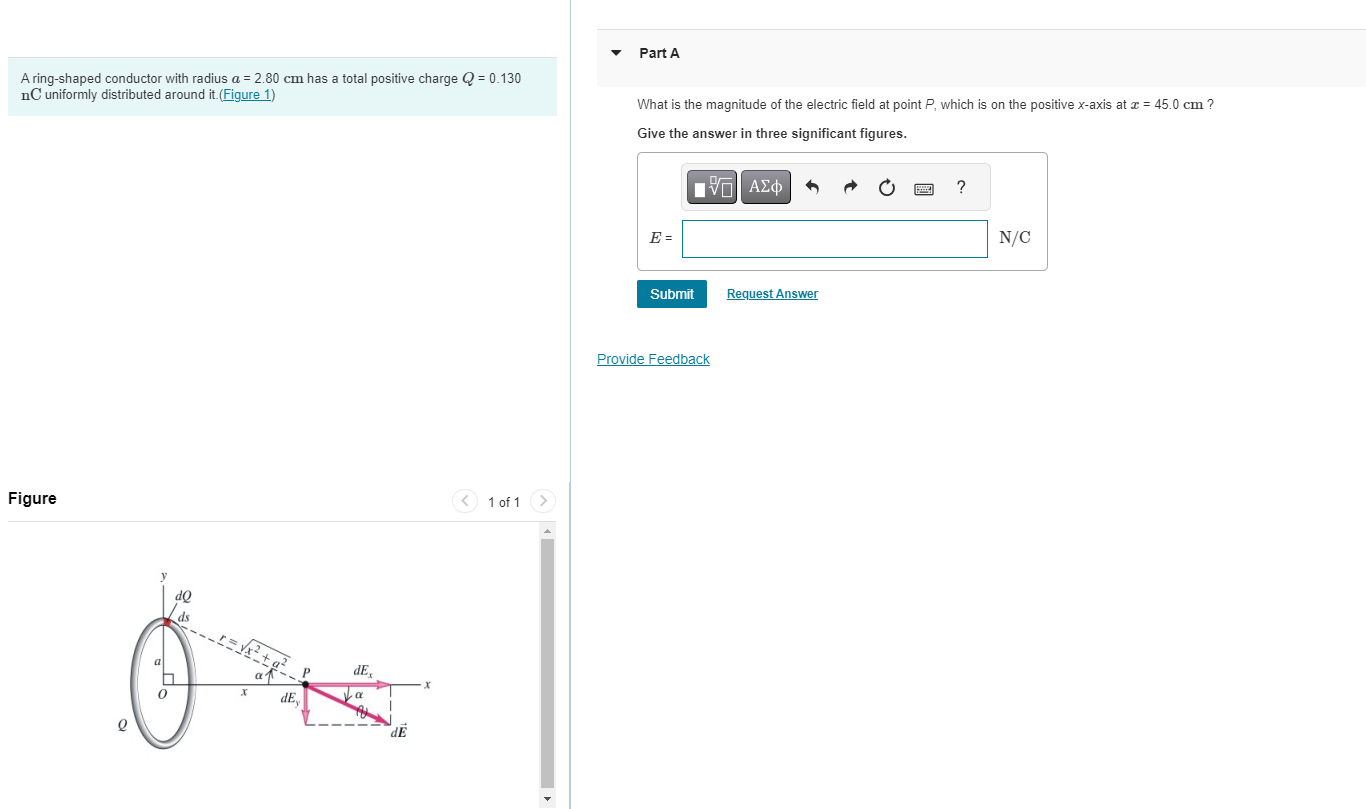This screenshot has height=809, width=1366.
Task: Click inside the E = answer input box
Action: click(834, 238)
